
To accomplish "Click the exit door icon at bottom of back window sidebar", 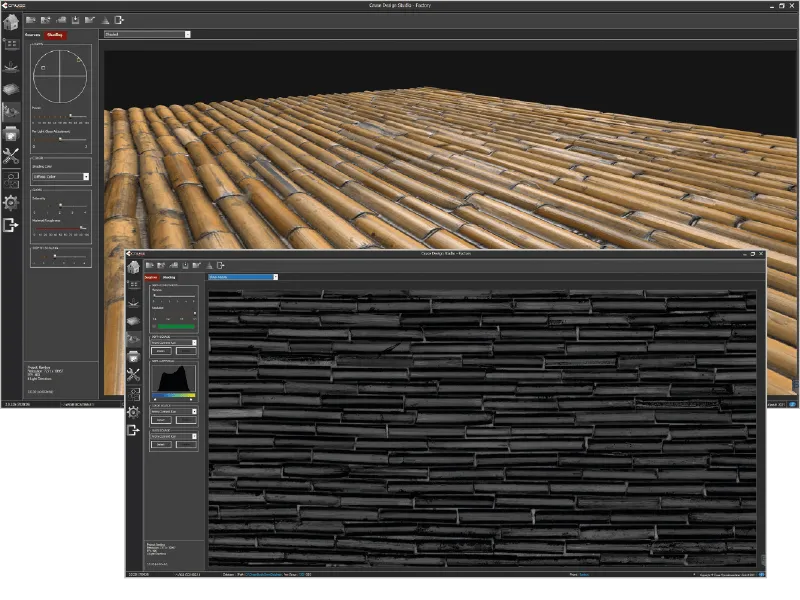I will tap(11, 225).
